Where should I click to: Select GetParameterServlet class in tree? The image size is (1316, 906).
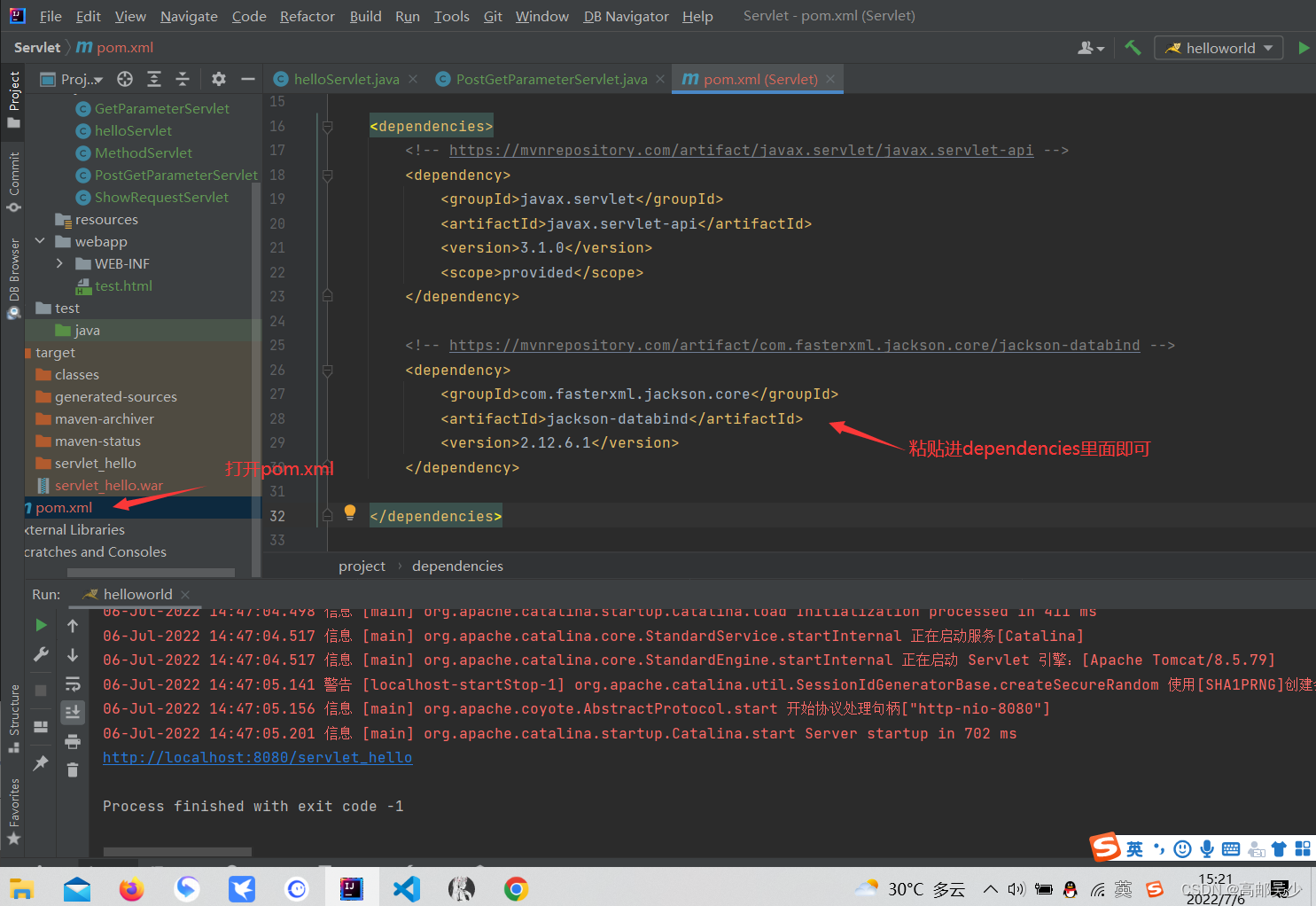coord(161,108)
